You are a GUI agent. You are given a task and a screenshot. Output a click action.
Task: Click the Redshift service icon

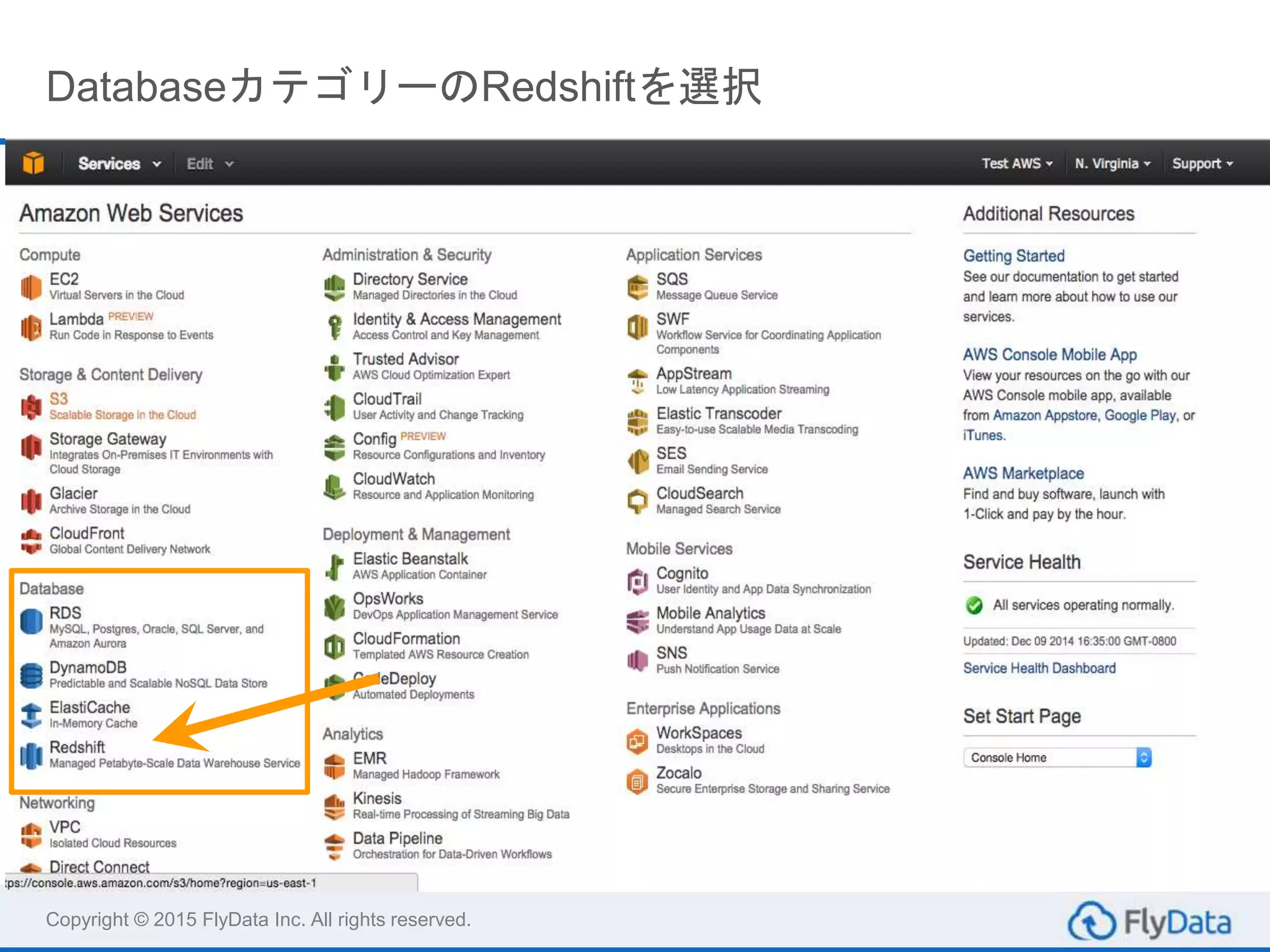(x=31, y=756)
